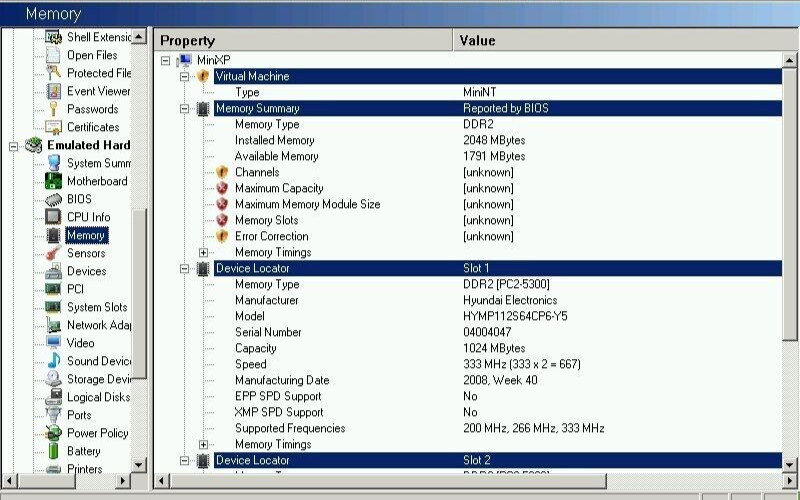This screenshot has height=500, width=800.
Task: Click the Available Memory row
Action: click(x=497, y=156)
